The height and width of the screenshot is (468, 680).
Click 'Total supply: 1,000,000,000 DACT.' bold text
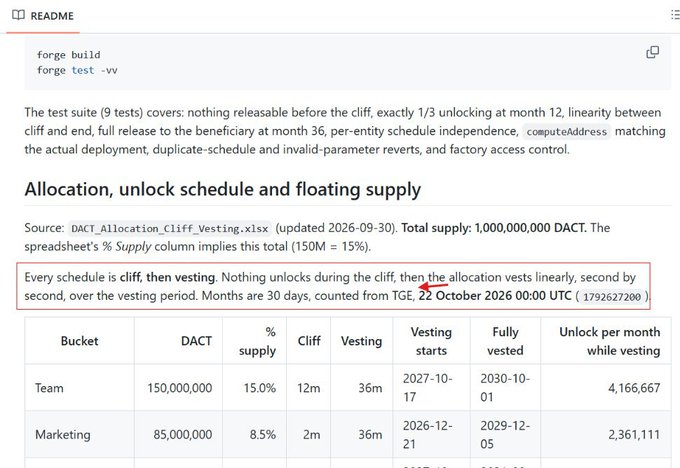point(494,228)
